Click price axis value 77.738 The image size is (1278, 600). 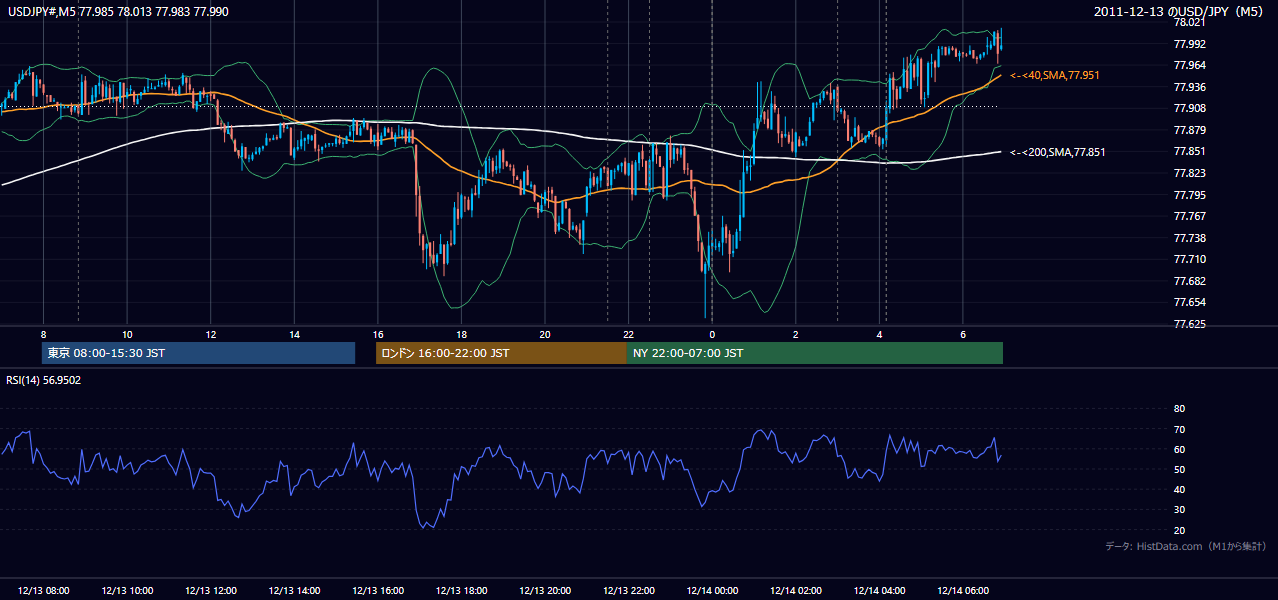[x=1189, y=238]
